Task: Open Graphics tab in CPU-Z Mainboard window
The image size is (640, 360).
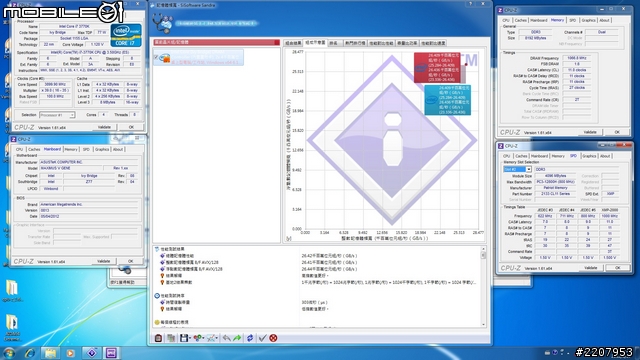Action: [x=102, y=149]
